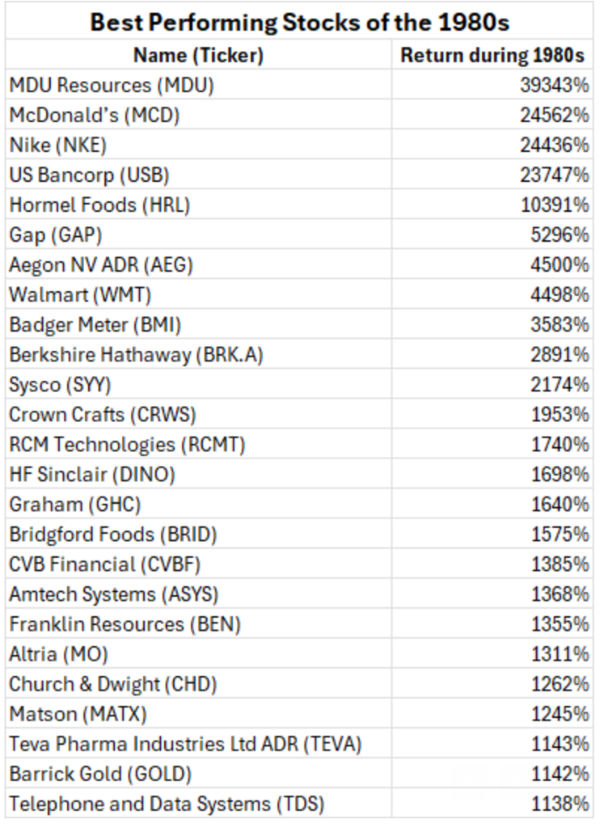Click the 1138% return cell
The width and height of the screenshot is (600, 828).
561,804
